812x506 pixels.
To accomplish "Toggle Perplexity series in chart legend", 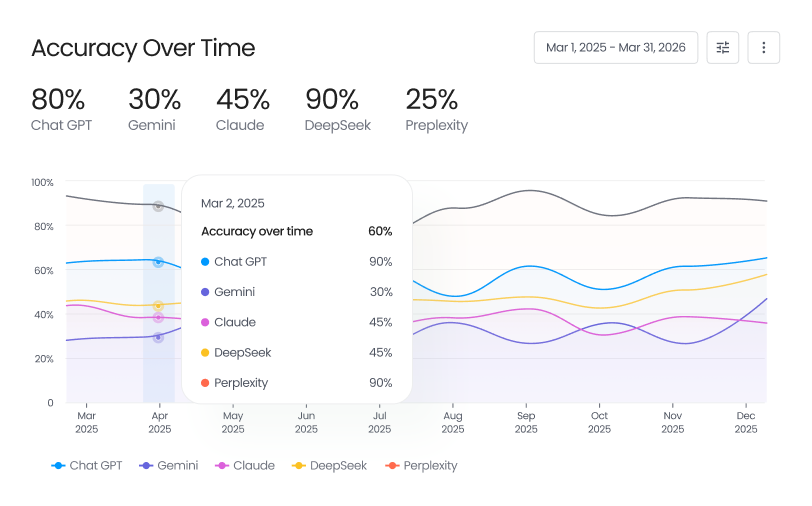I will click(x=422, y=466).
